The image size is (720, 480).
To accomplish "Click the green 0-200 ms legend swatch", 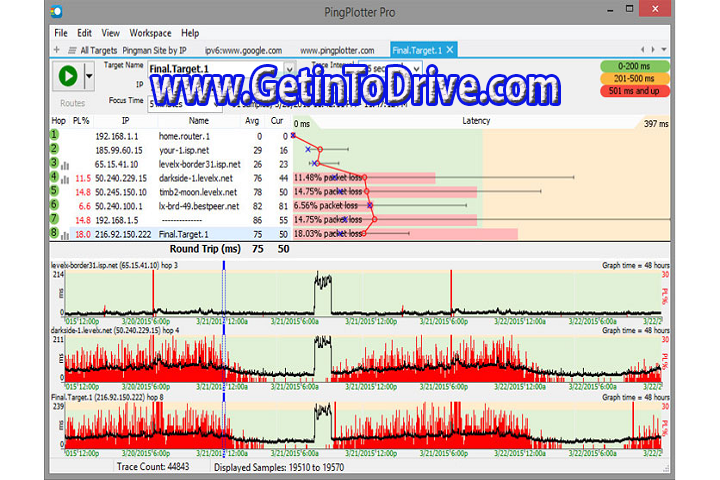I will coord(634,66).
